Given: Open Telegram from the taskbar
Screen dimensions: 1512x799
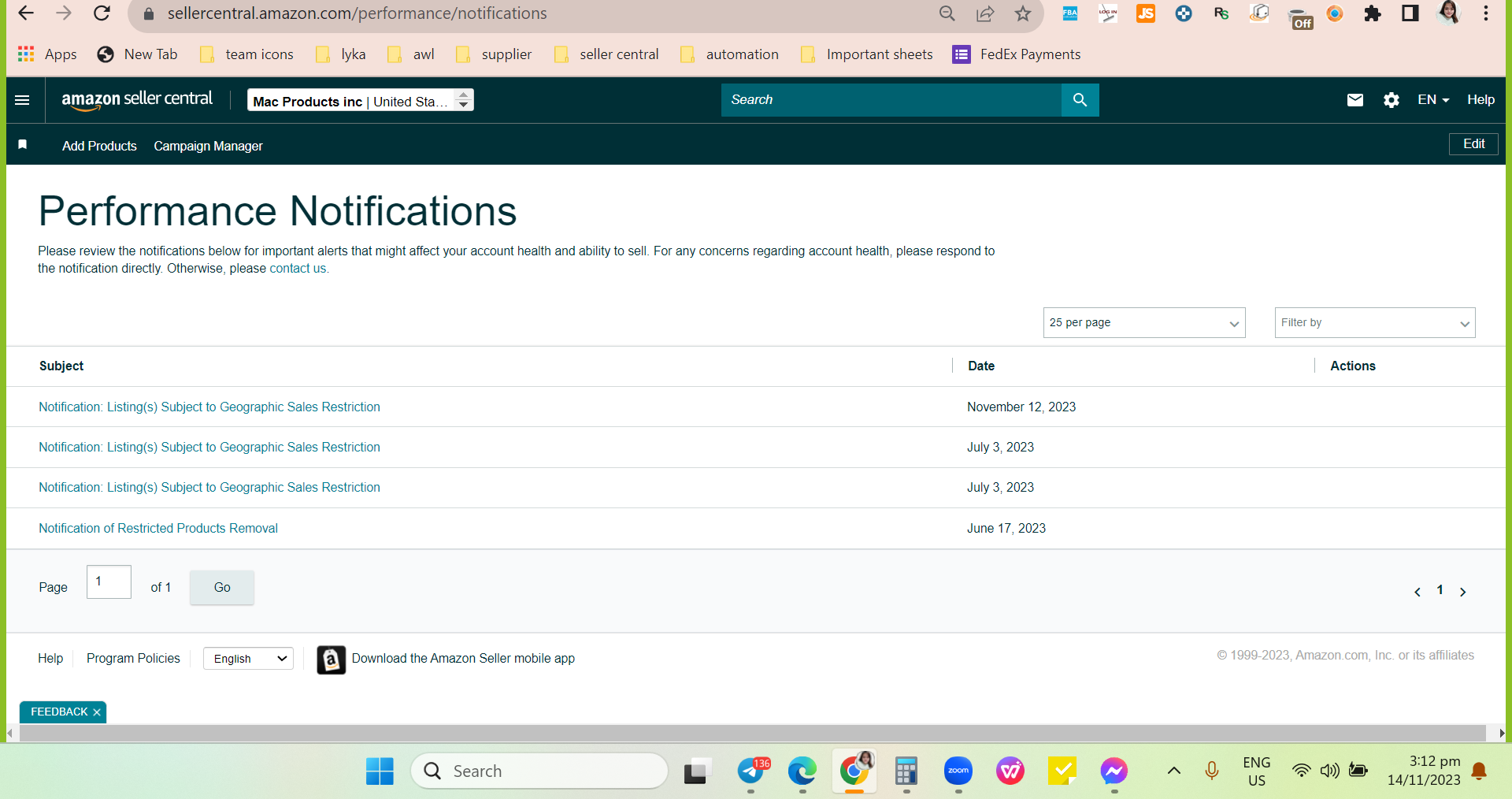Looking at the screenshot, I should tap(751, 771).
